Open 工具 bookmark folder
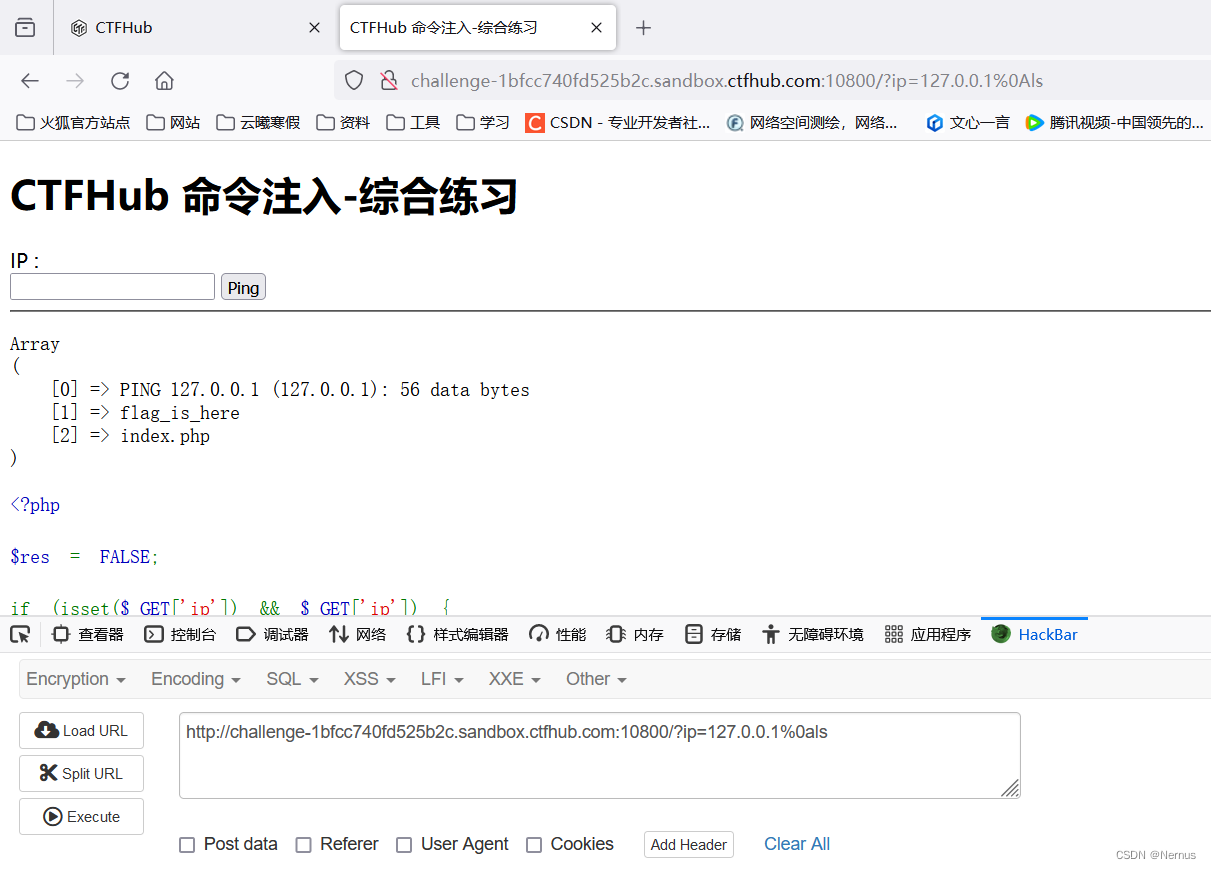Viewport: 1211px width, 869px height. pyautogui.click(x=413, y=122)
